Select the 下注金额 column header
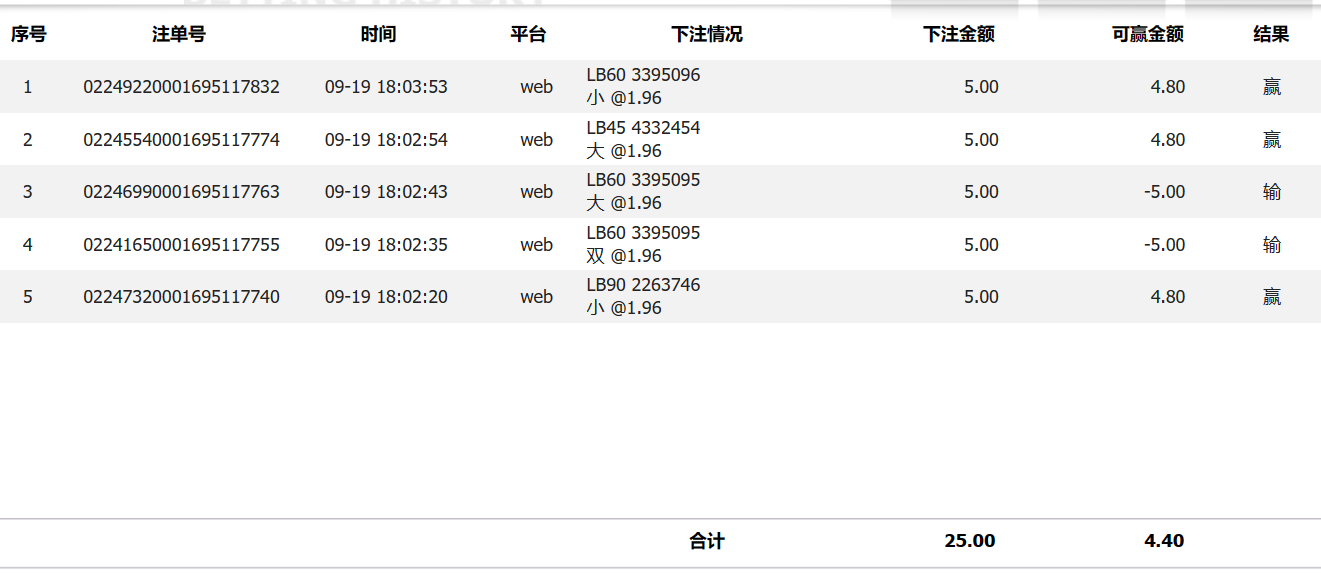This screenshot has height=573, width=1321. coord(958,35)
